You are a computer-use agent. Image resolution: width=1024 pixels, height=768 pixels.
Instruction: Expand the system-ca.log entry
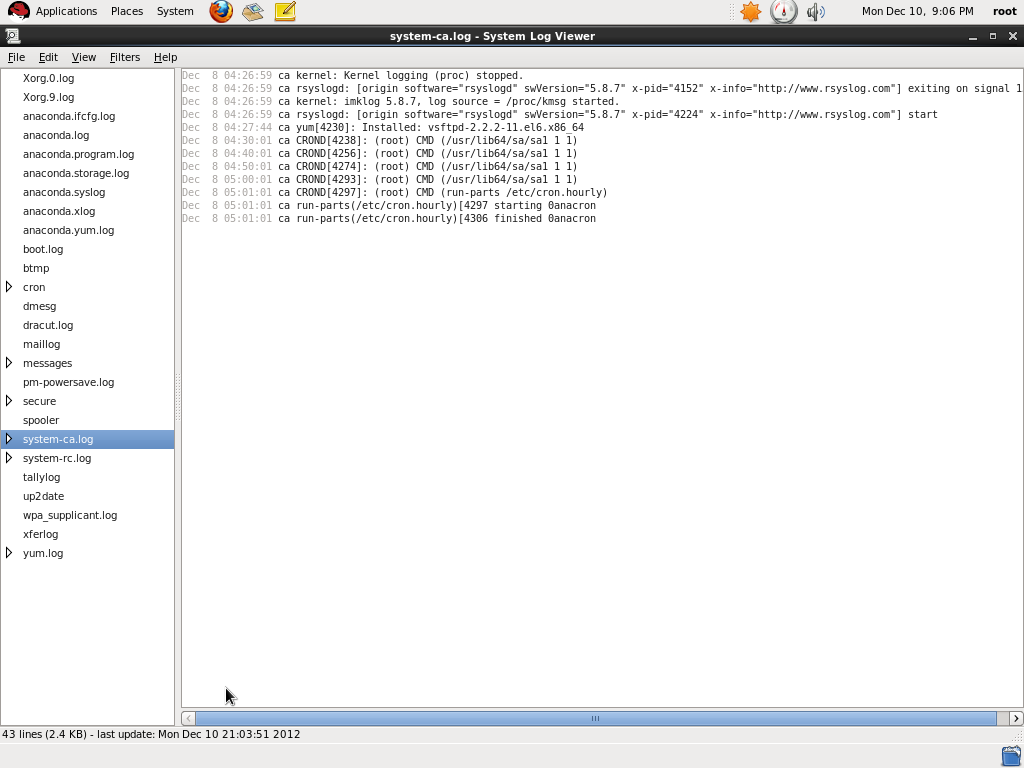pos(9,438)
